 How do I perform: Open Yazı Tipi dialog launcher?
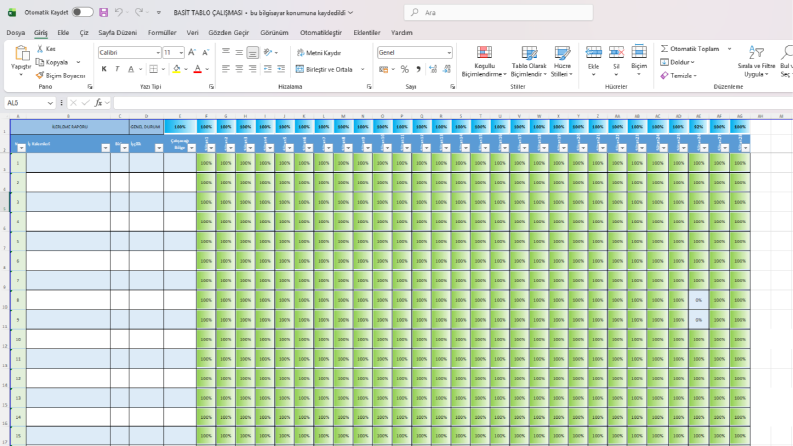tap(211, 87)
